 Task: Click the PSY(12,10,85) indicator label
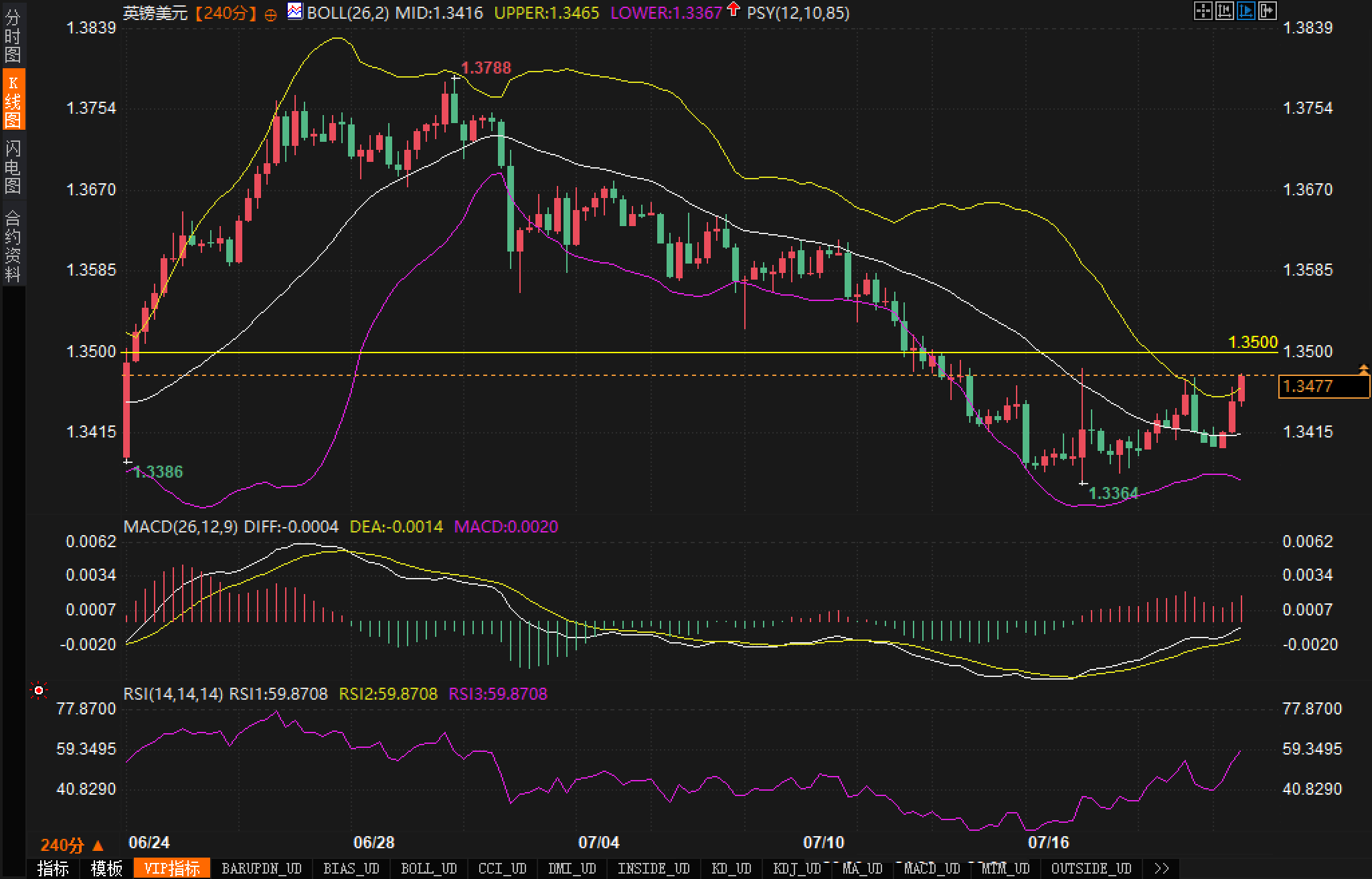(798, 13)
